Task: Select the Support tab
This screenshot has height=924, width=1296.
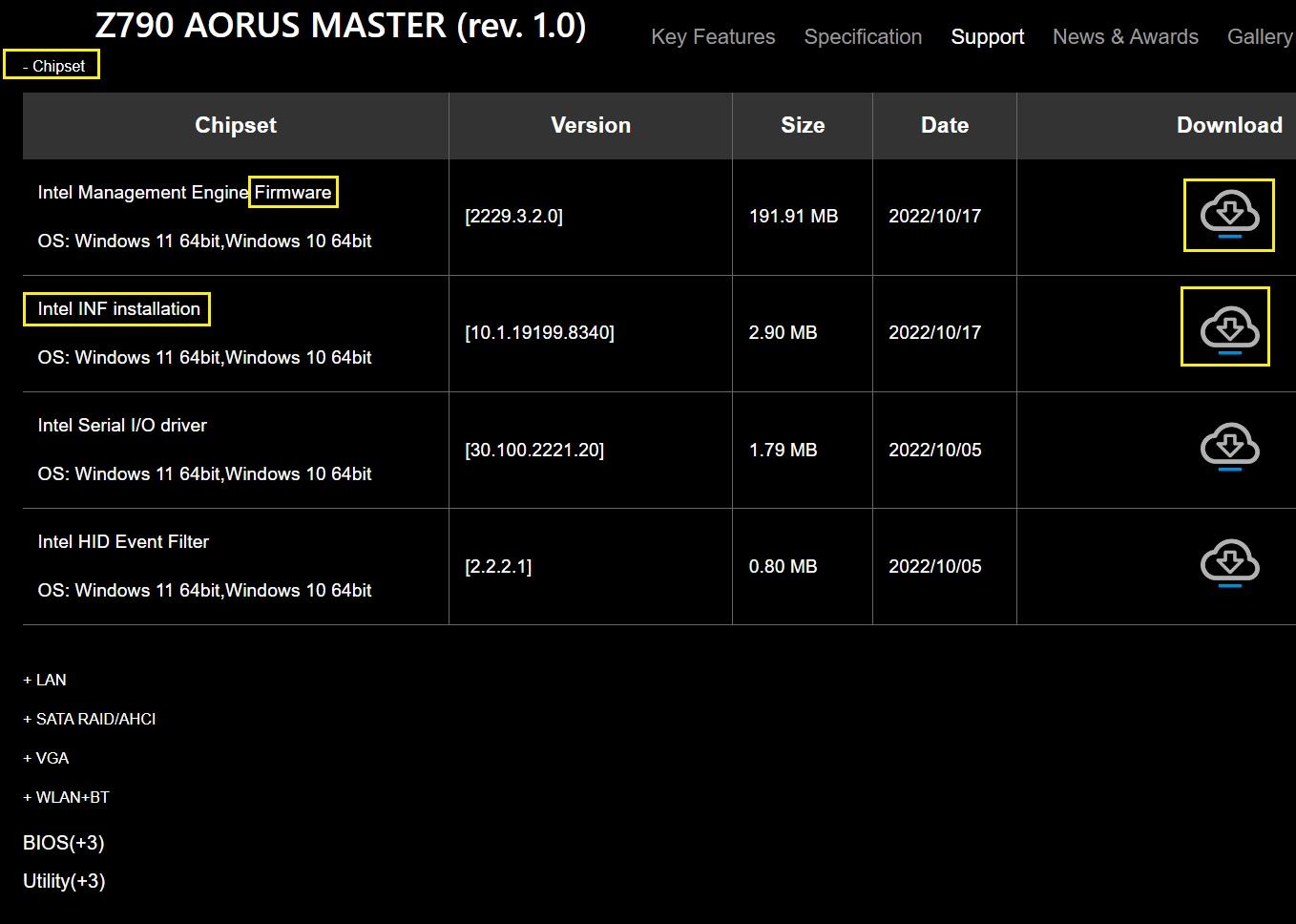Action: point(988,36)
